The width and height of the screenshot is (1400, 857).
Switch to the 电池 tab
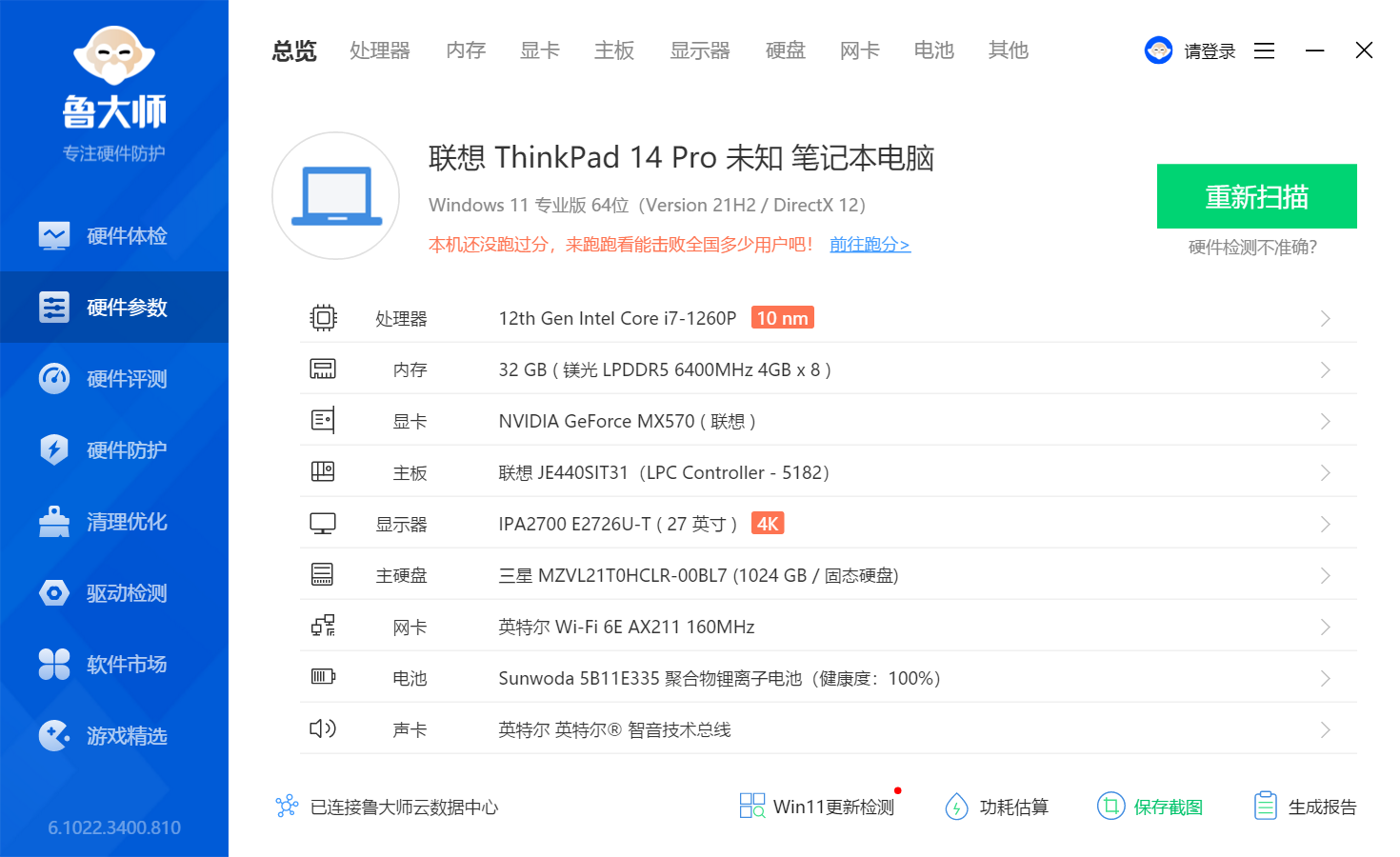(x=934, y=50)
